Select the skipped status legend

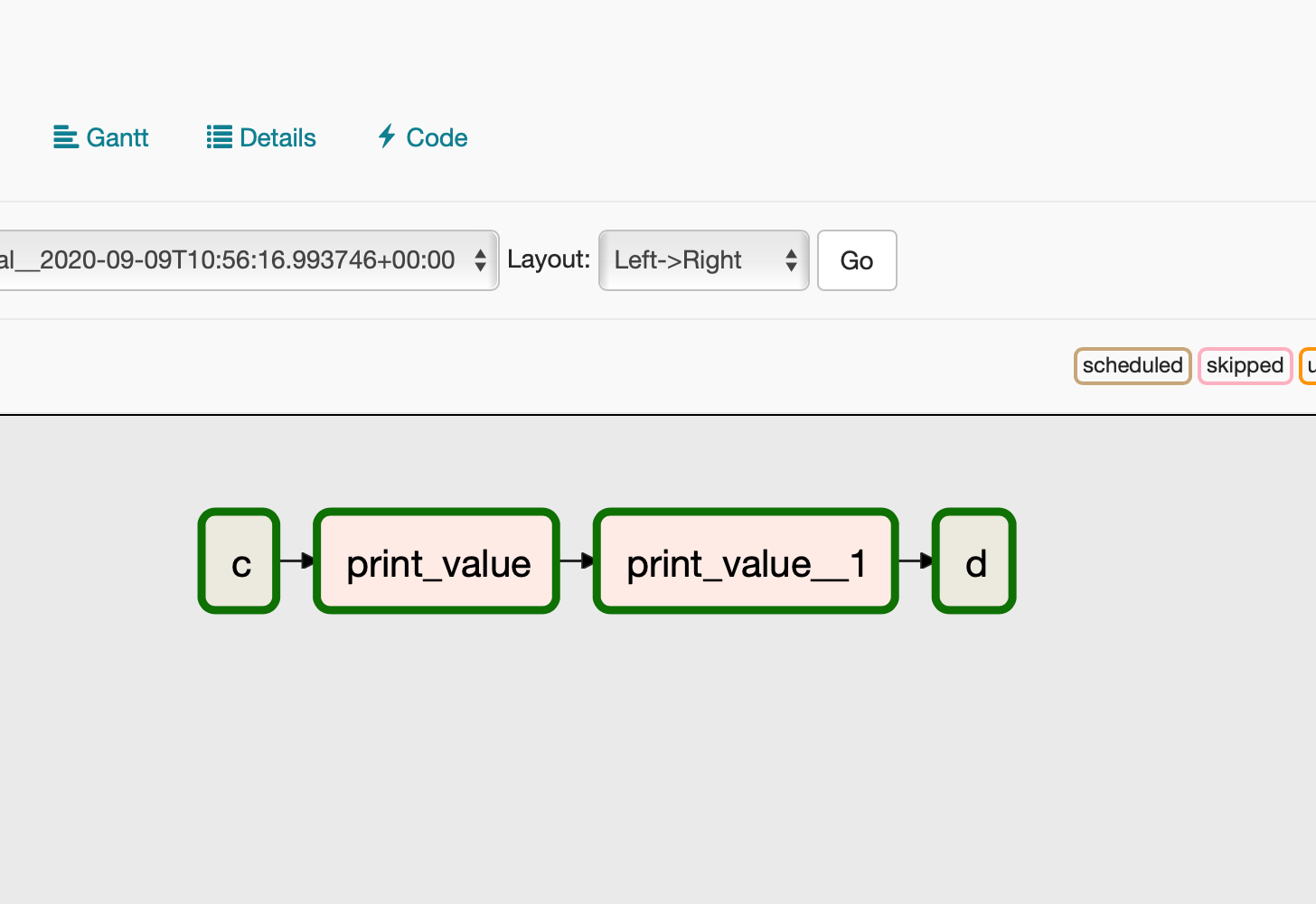point(1245,366)
